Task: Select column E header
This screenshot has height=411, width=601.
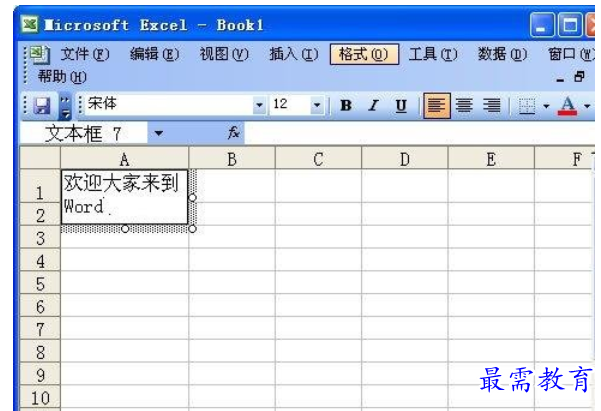Action: click(491, 158)
